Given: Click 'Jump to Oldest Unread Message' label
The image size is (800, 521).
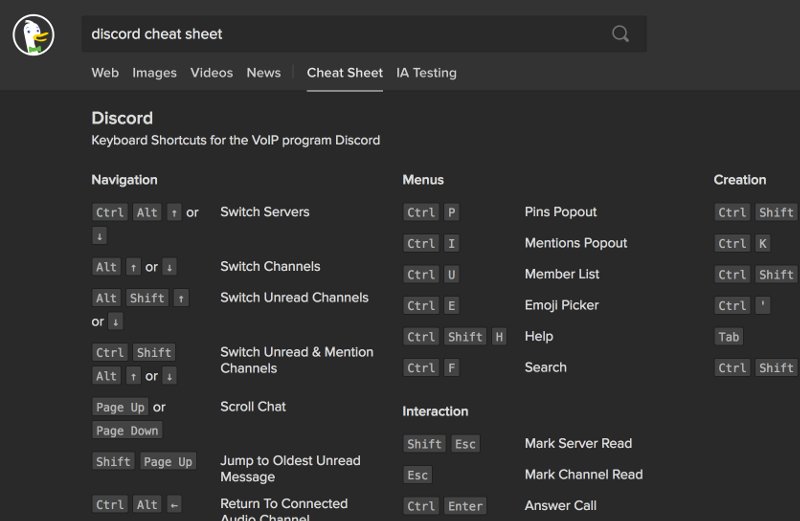Looking at the screenshot, I should click(x=290, y=468).
